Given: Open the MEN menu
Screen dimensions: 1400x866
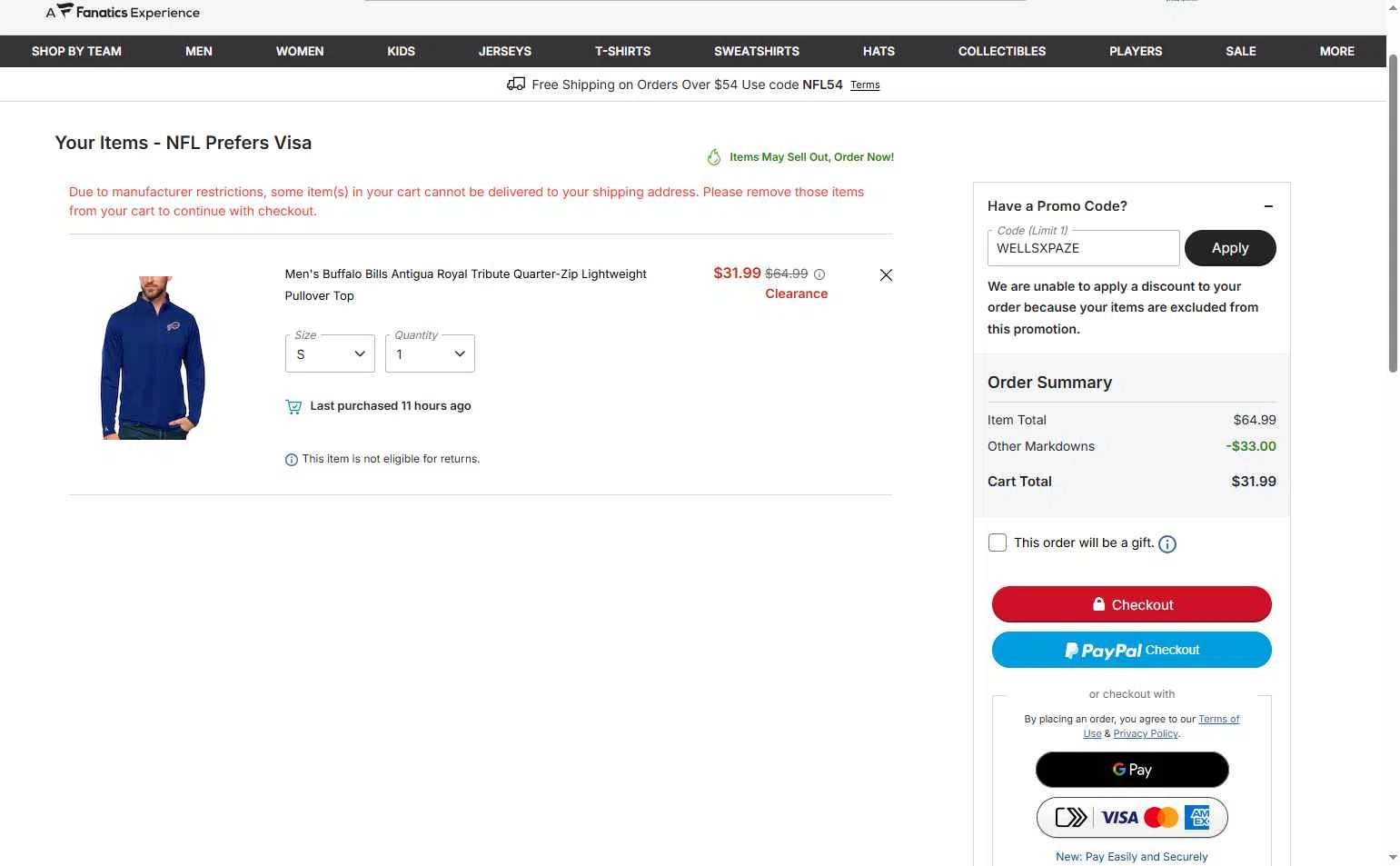Looking at the screenshot, I should click(199, 51).
